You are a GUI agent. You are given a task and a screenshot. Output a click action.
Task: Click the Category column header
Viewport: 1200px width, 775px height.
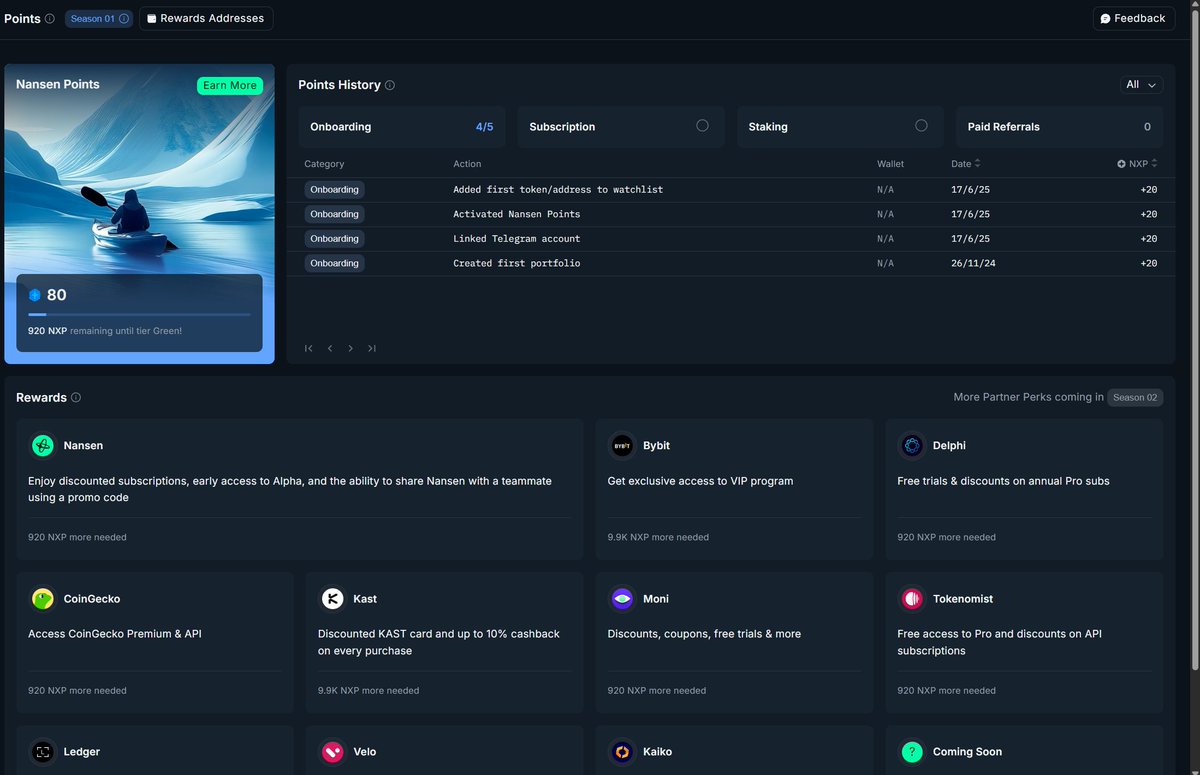[x=324, y=164]
